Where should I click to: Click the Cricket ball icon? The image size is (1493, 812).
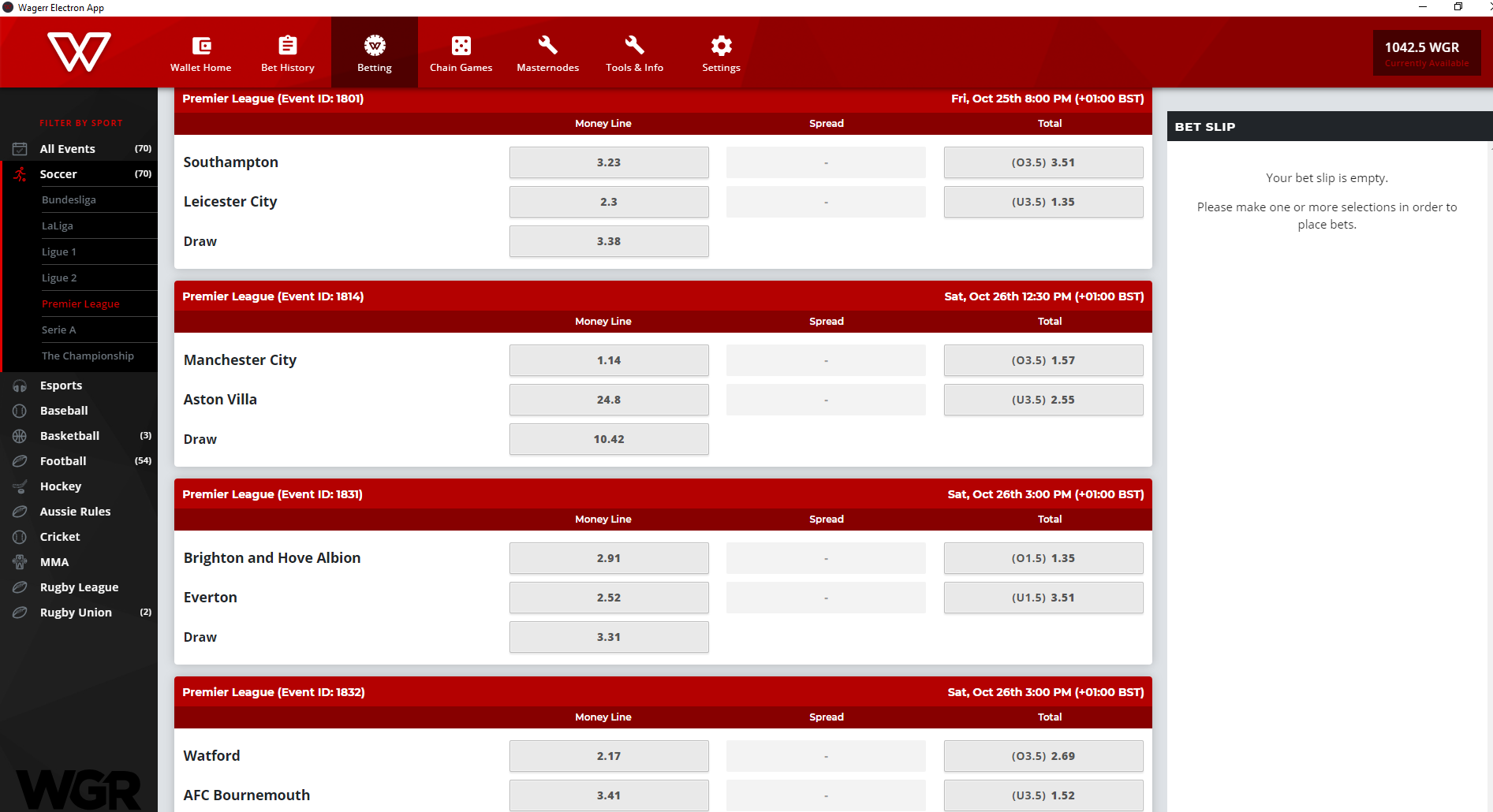[20, 537]
